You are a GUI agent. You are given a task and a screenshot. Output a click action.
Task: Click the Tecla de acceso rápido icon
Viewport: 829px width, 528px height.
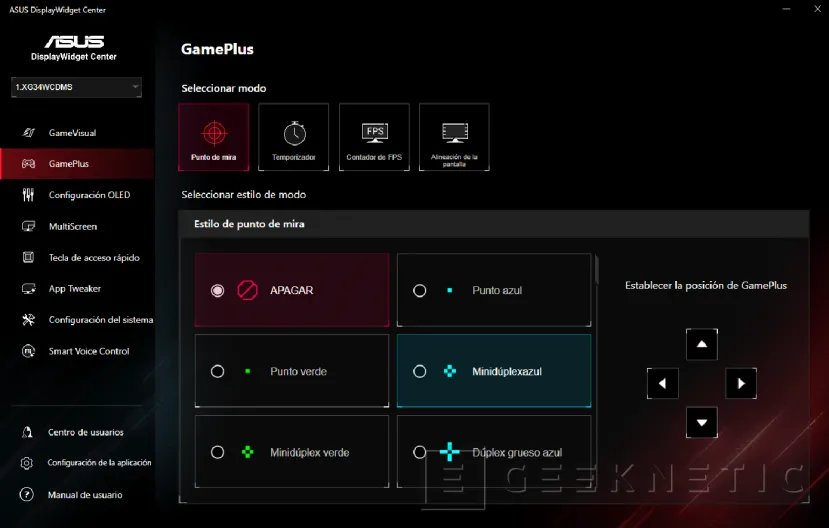coord(29,257)
